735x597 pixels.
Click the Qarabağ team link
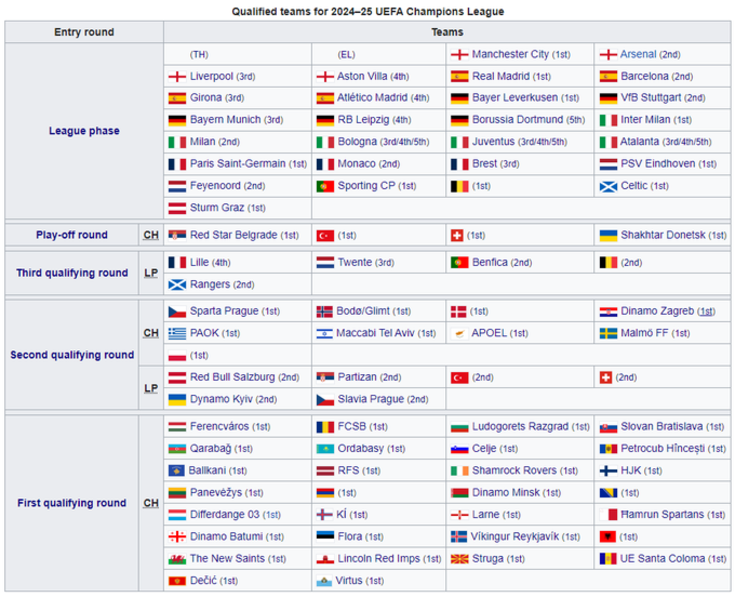pos(210,448)
